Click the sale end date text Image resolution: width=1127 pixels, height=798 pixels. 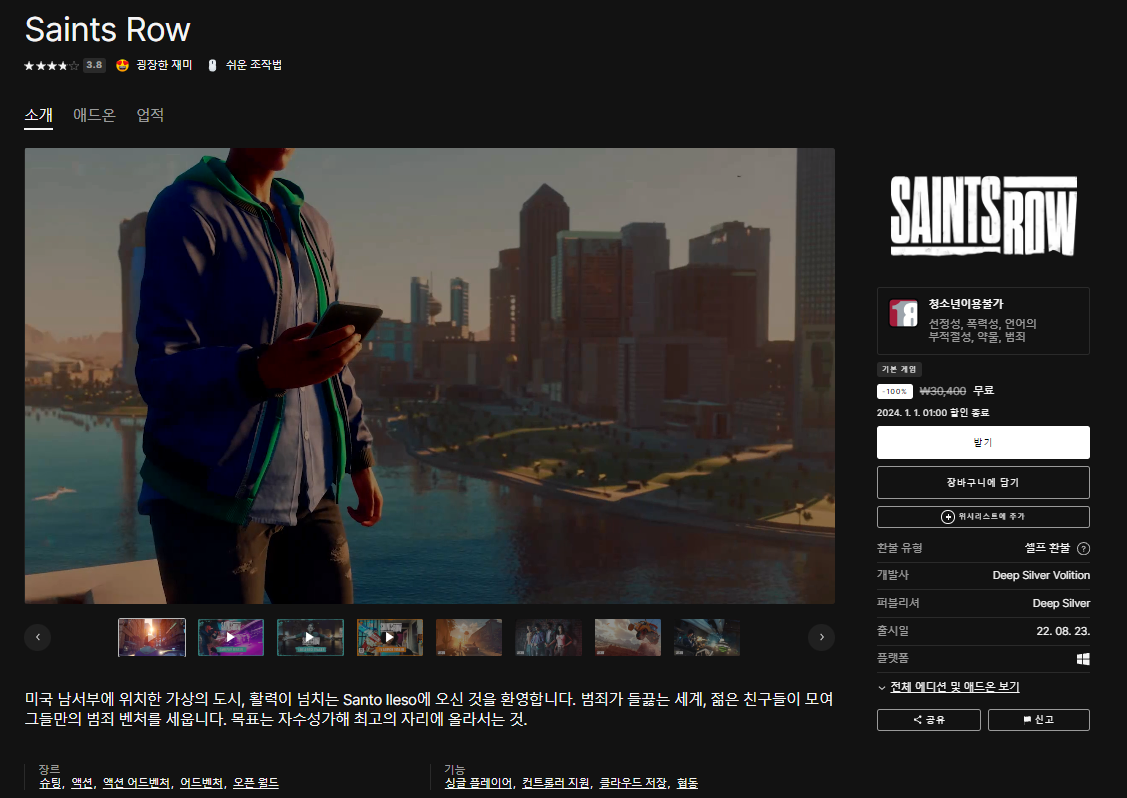coord(933,413)
